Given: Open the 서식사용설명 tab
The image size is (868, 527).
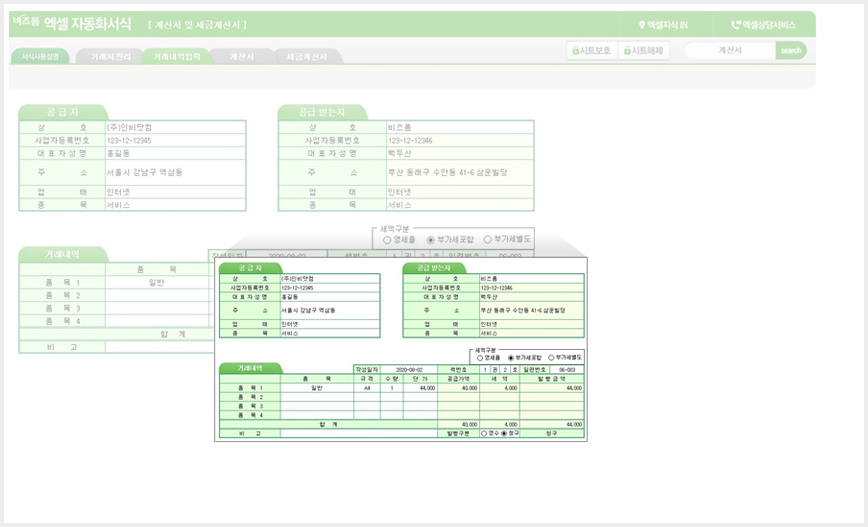Looking at the screenshot, I should (40, 56).
